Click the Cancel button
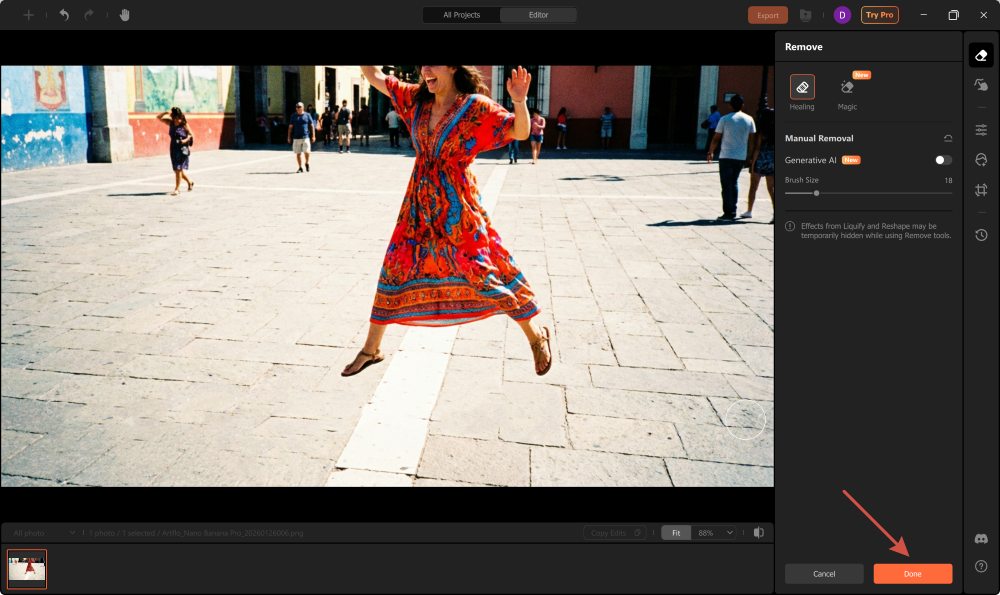Image resolution: width=1000 pixels, height=595 pixels. [824, 574]
